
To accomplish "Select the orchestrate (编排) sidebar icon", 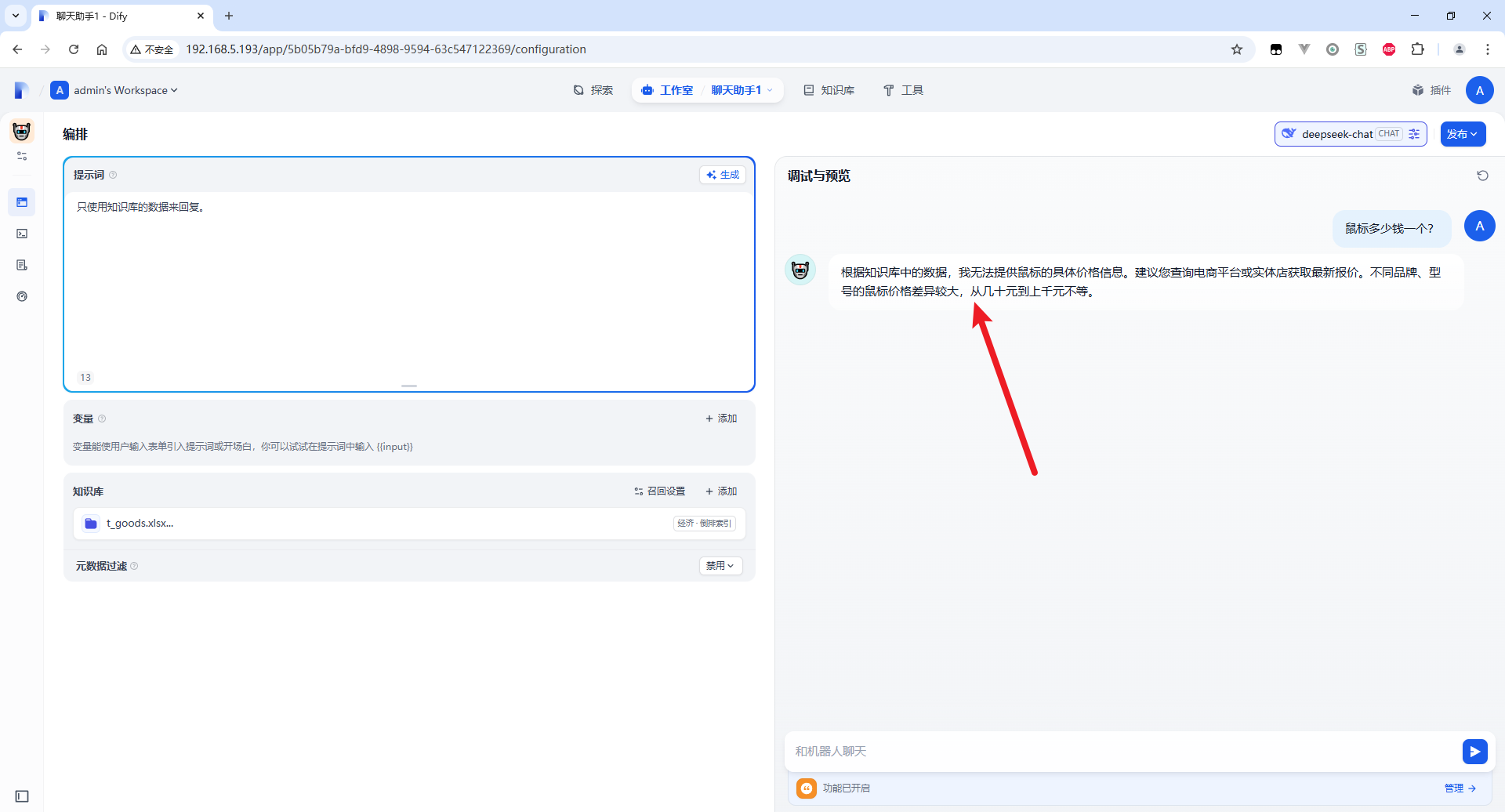I will tap(22, 202).
